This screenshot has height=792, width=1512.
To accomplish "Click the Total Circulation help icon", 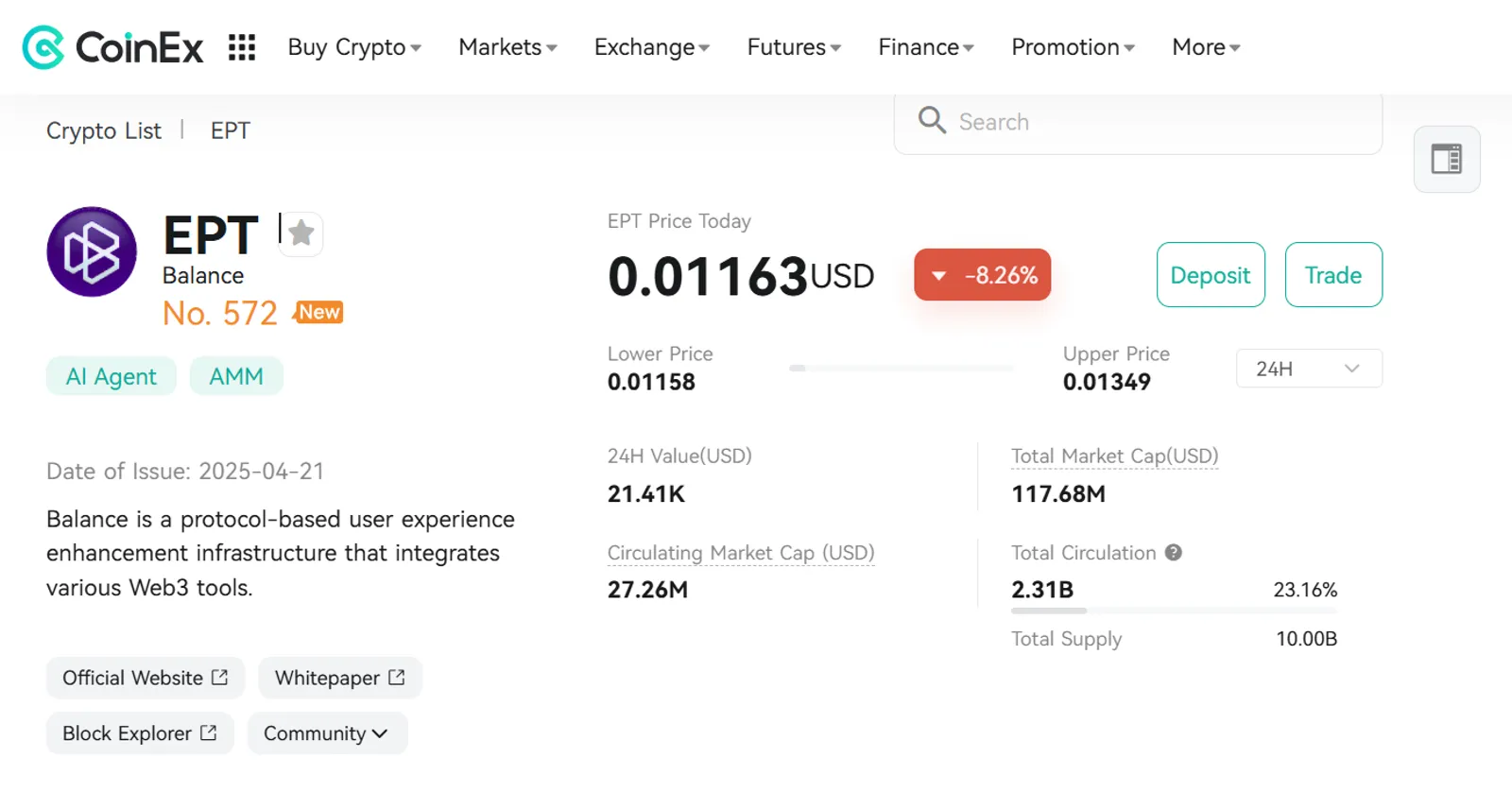I will point(1173,553).
